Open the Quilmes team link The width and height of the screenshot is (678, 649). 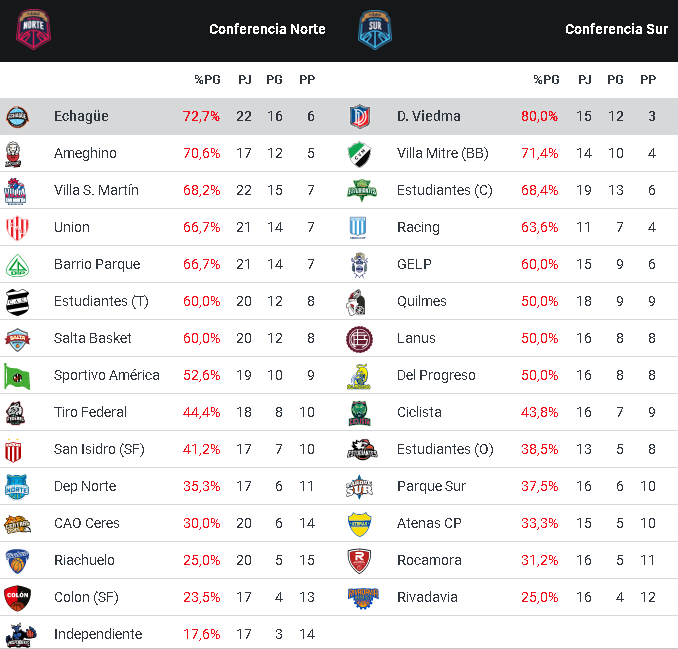[422, 301]
